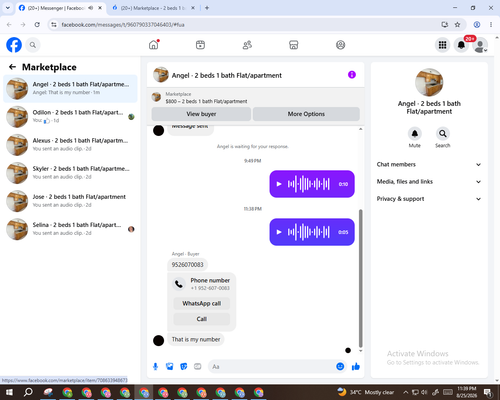Open the Reels video icon
This screenshot has width=500, height=400.
point(200,45)
